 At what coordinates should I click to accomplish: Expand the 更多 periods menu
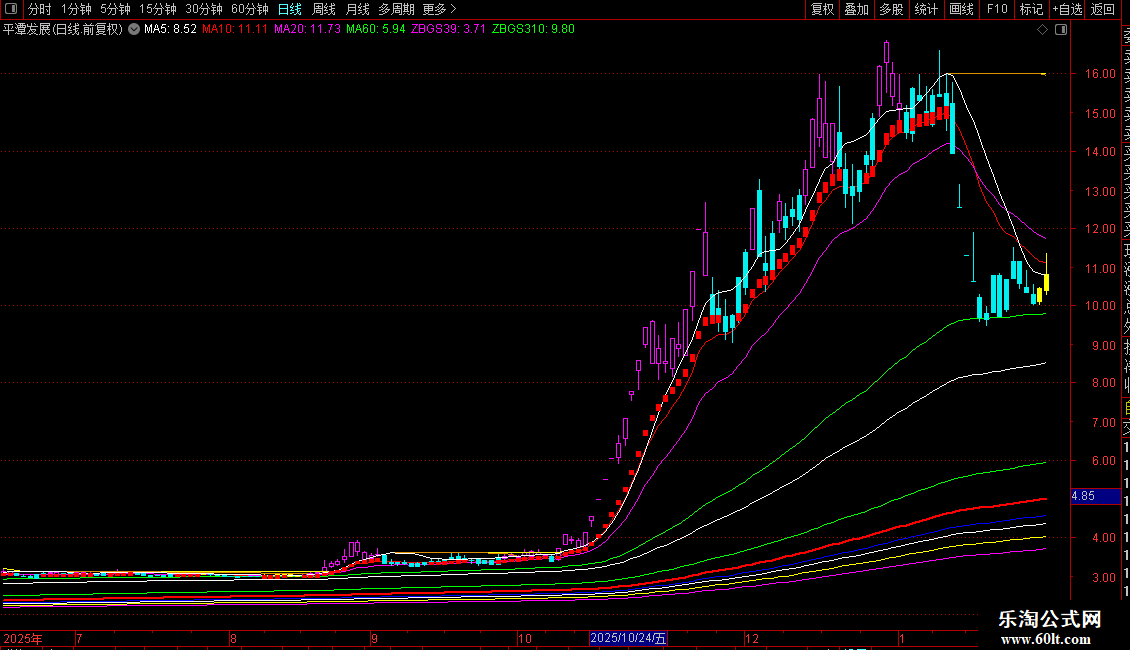[439, 9]
